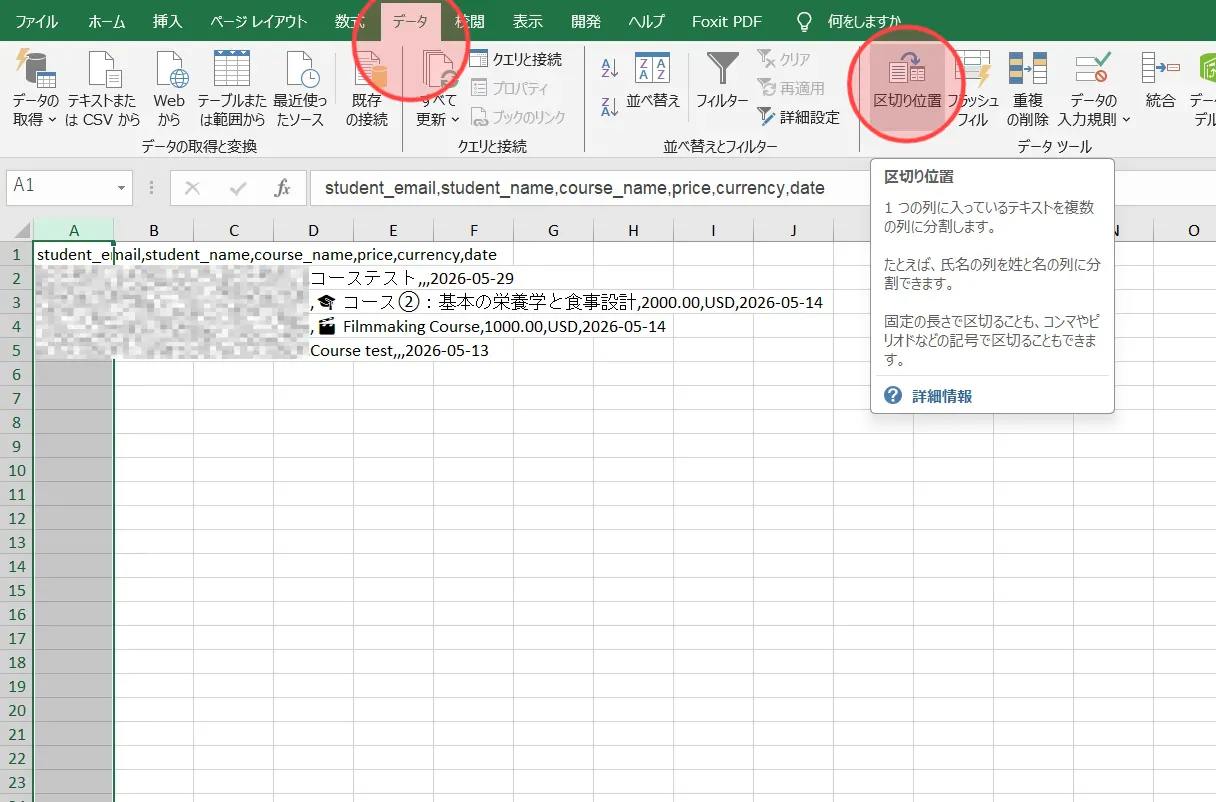The height and width of the screenshot is (802, 1216).
Task: Select column O header
Action: click(1194, 230)
